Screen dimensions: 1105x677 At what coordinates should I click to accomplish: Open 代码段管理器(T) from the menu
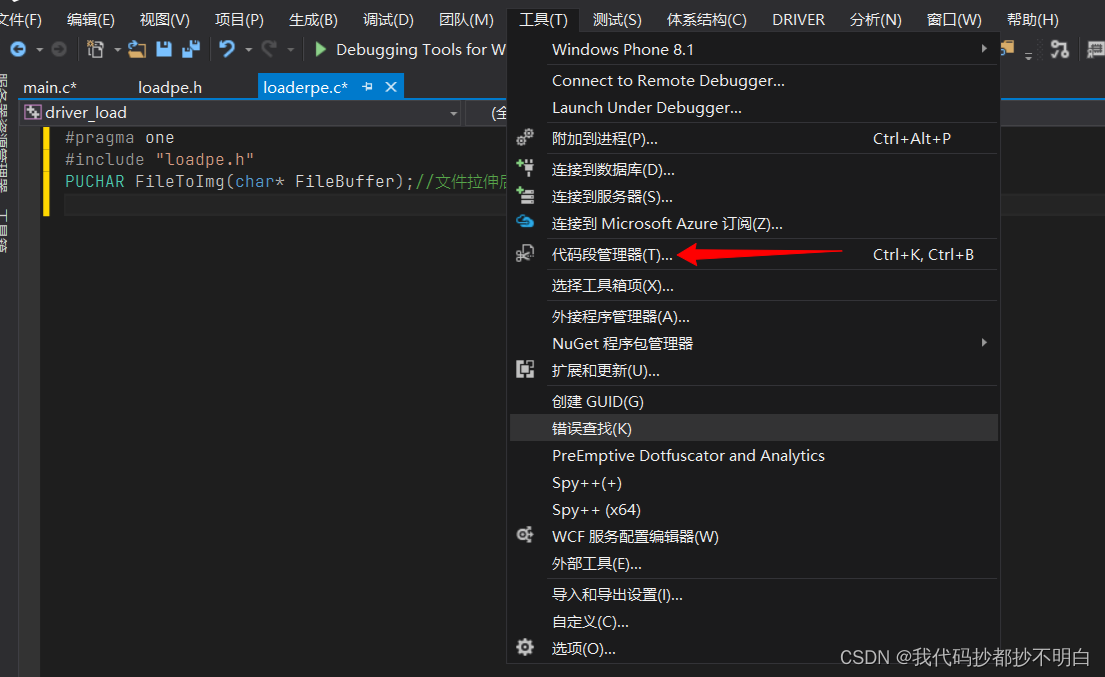[612, 254]
